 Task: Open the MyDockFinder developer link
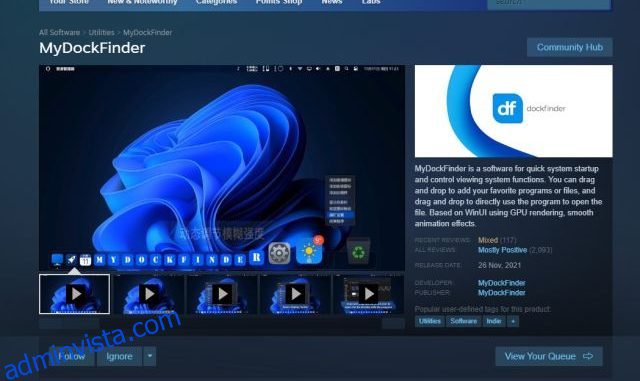(x=502, y=283)
